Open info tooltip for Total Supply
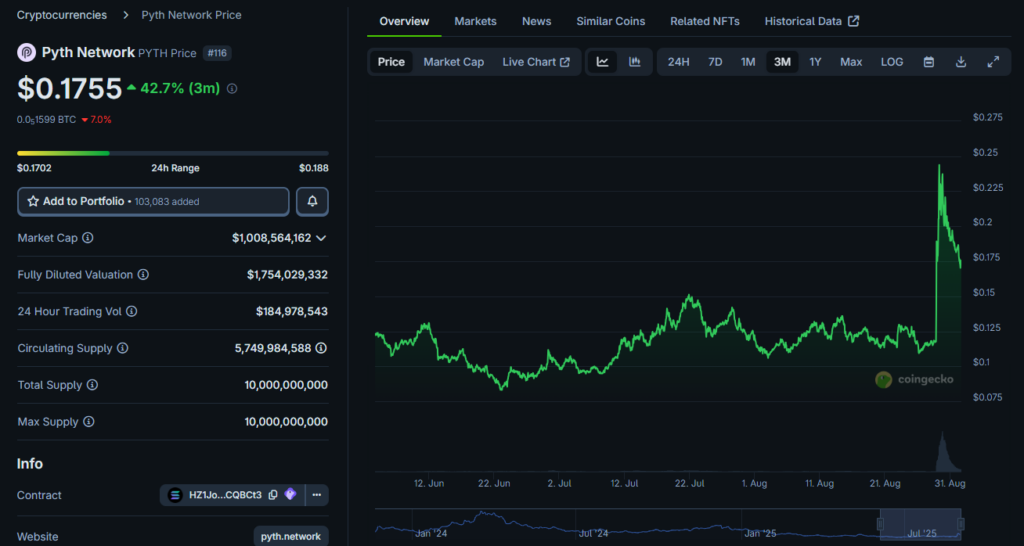Screen dimensions: 1024x546 (92, 385)
